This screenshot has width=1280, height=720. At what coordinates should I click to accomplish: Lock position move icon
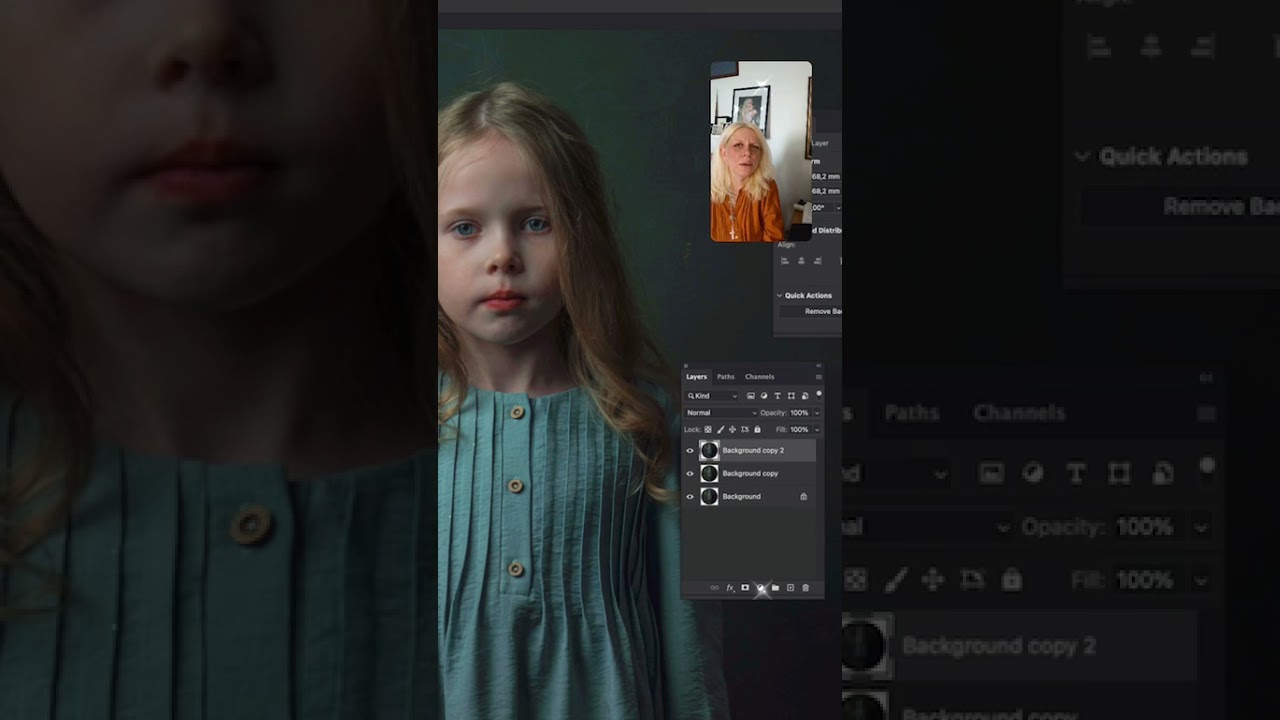tap(732, 429)
